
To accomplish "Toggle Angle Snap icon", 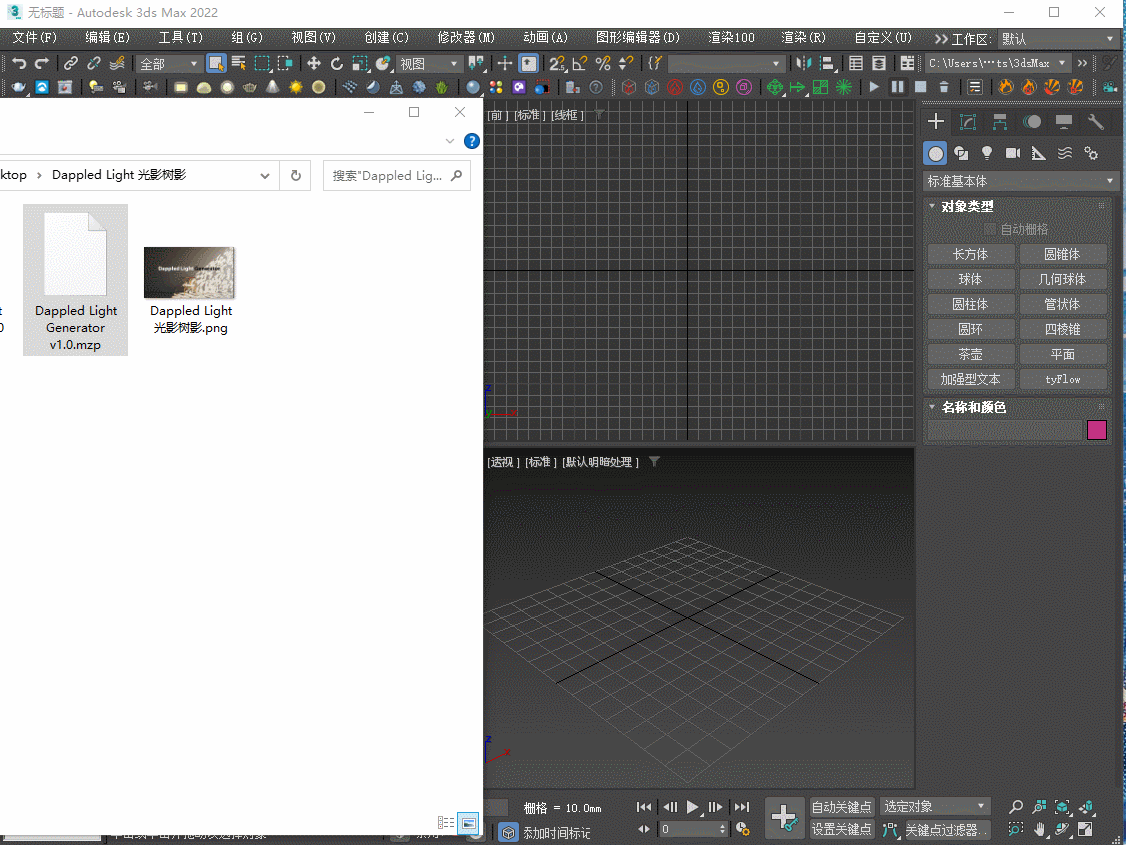I will click(580, 64).
